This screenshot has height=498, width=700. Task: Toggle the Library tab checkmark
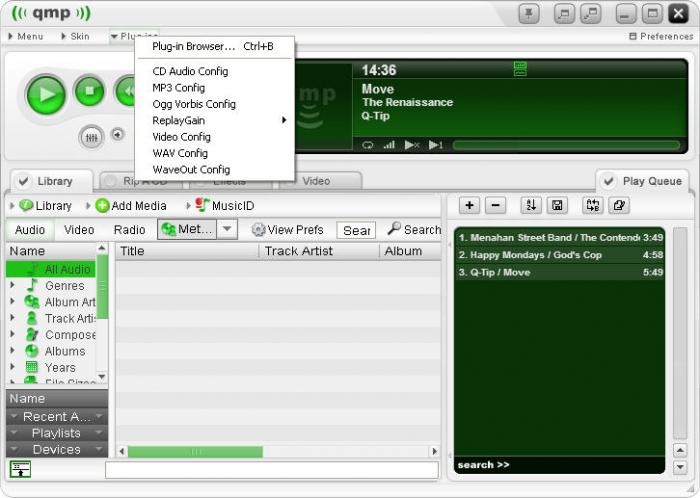pos(23,181)
